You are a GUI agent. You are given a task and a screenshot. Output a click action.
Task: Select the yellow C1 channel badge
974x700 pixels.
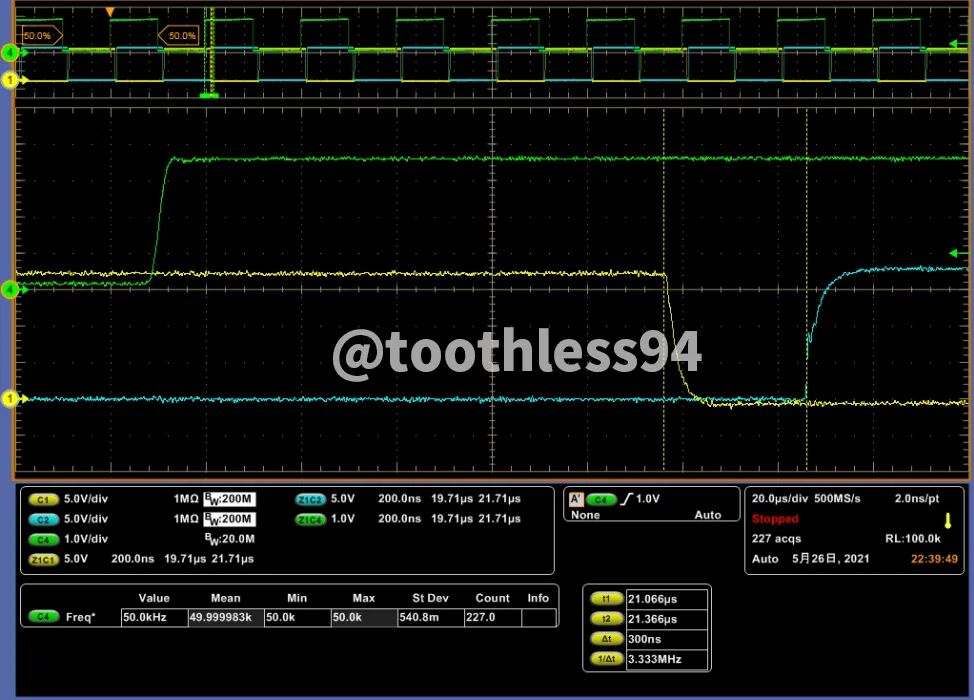pyautogui.click(x=43, y=499)
